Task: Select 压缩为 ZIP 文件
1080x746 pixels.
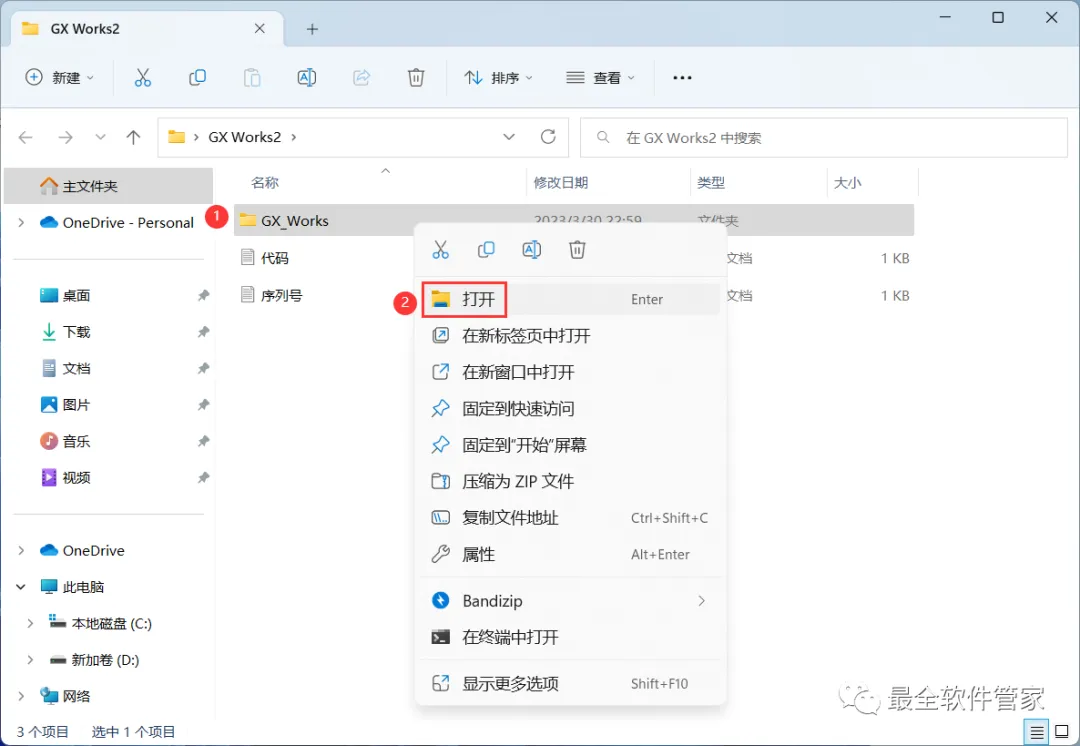Action: coord(571,481)
